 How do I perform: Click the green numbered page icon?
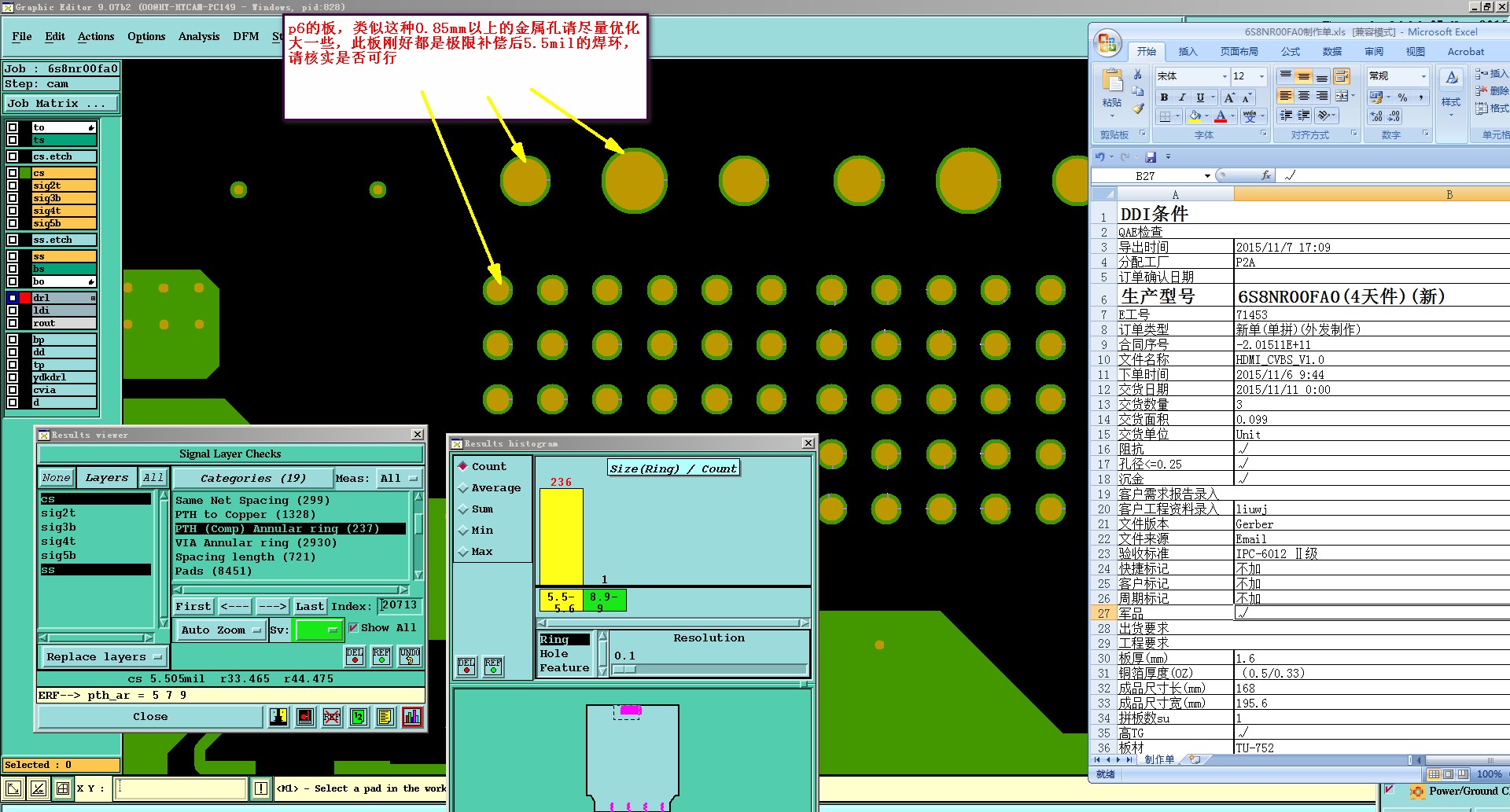click(359, 716)
